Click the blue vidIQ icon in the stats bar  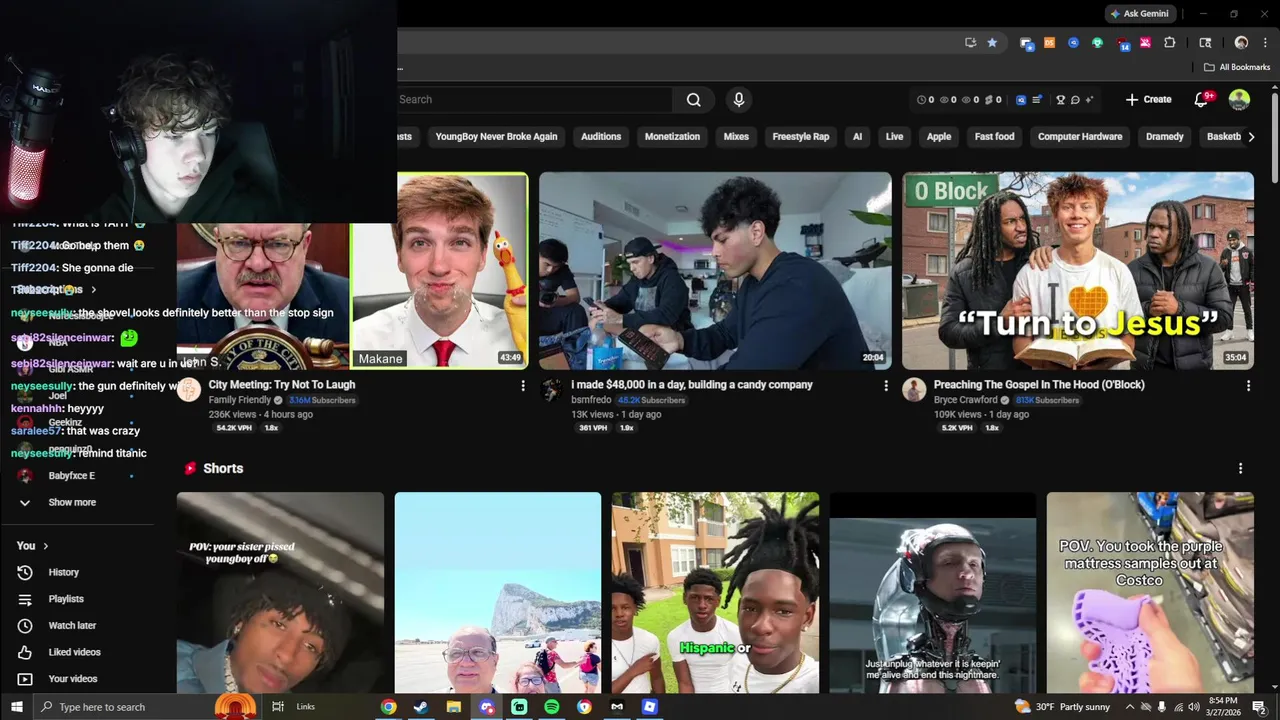[x=1021, y=99]
